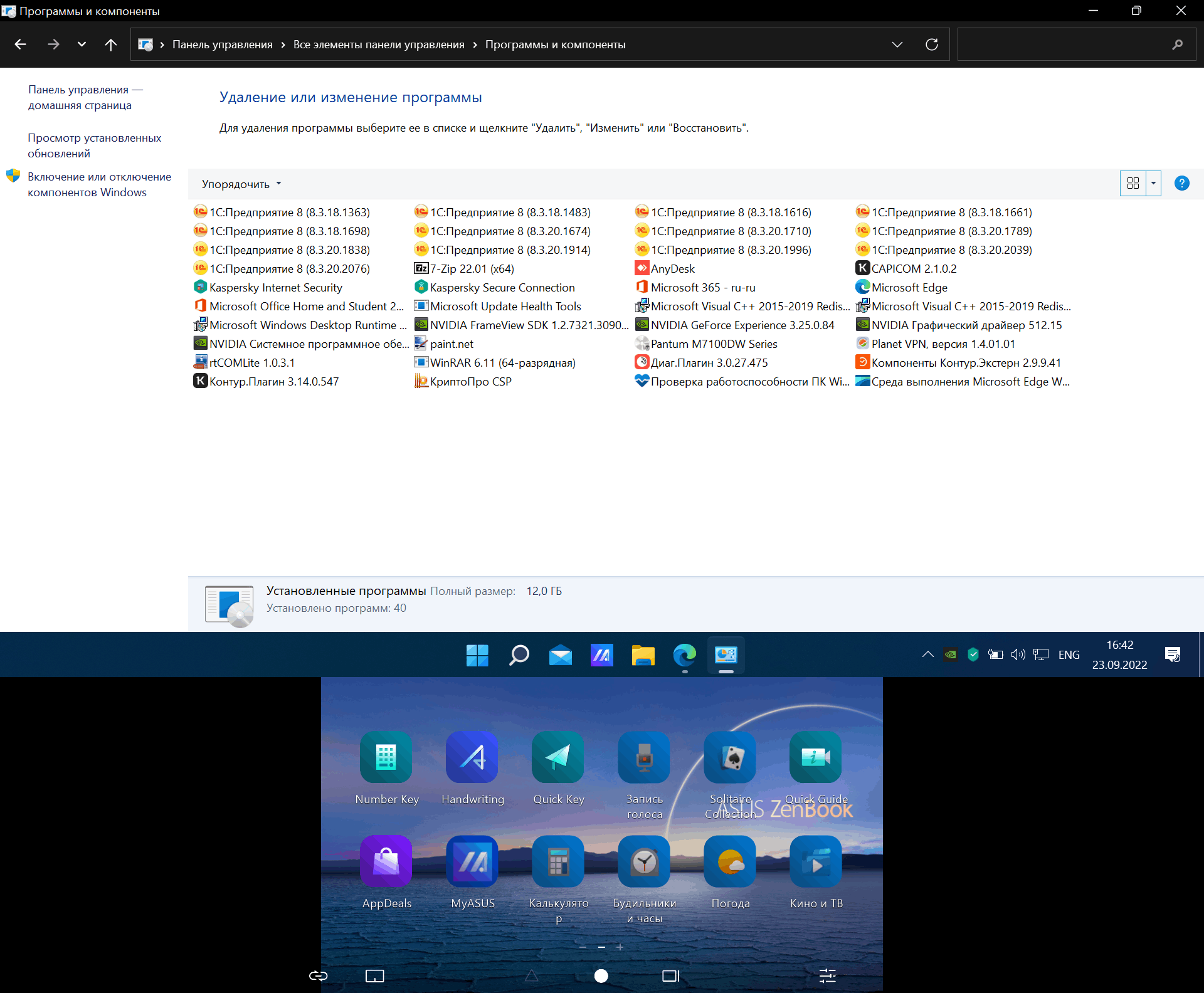
Task: Open Number Key app on ScreenPad
Action: coord(386,757)
